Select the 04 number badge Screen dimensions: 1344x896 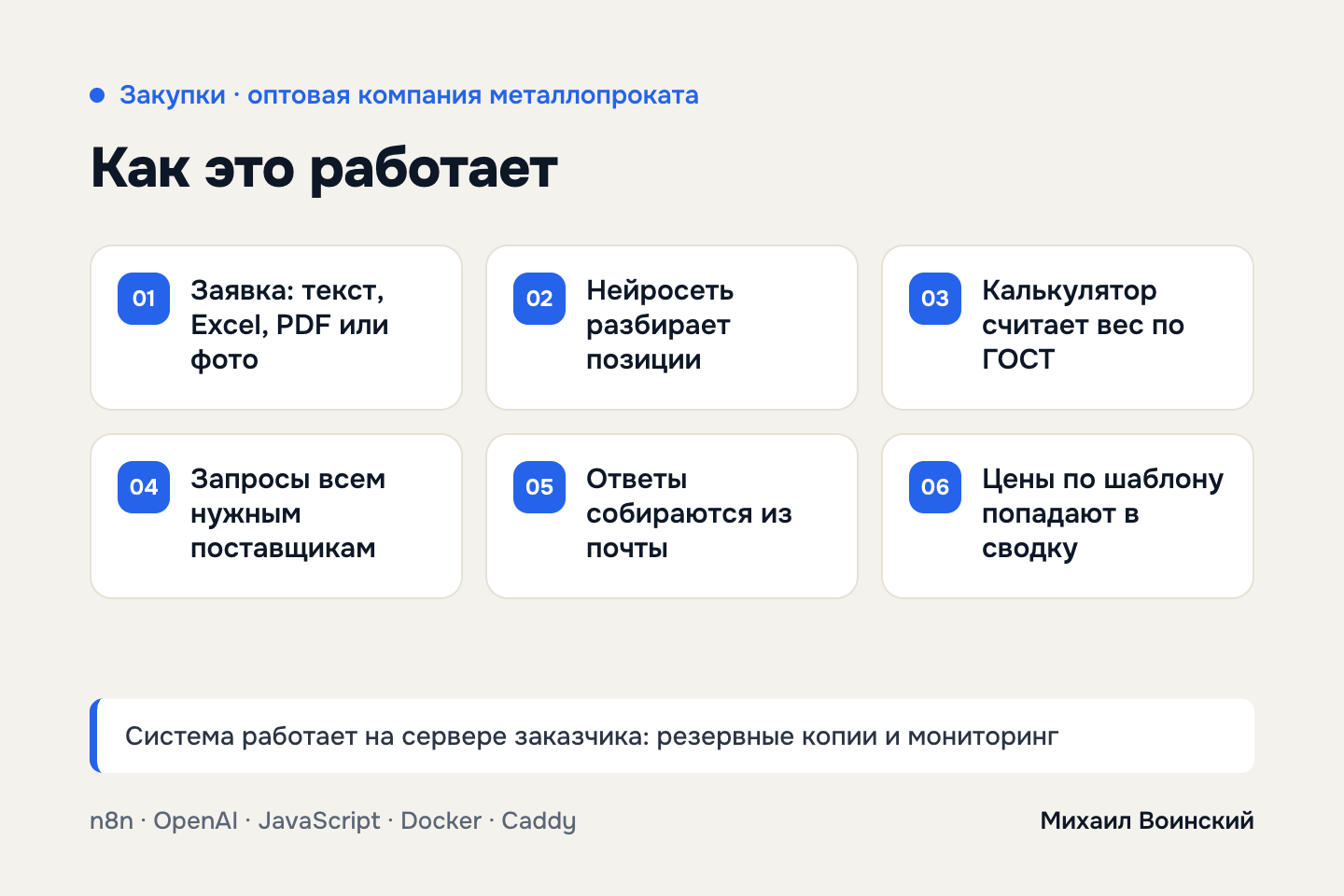coord(144,487)
